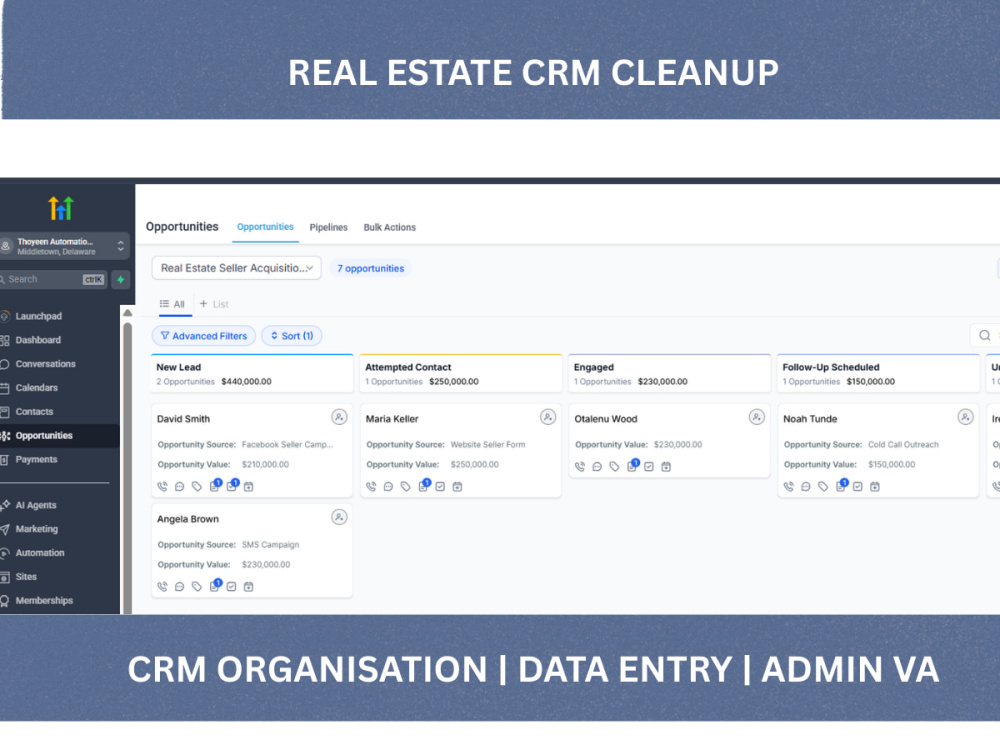Click the assign-user icon on Otalenu Wood's card
The image size is (1000, 750).
click(x=756, y=417)
